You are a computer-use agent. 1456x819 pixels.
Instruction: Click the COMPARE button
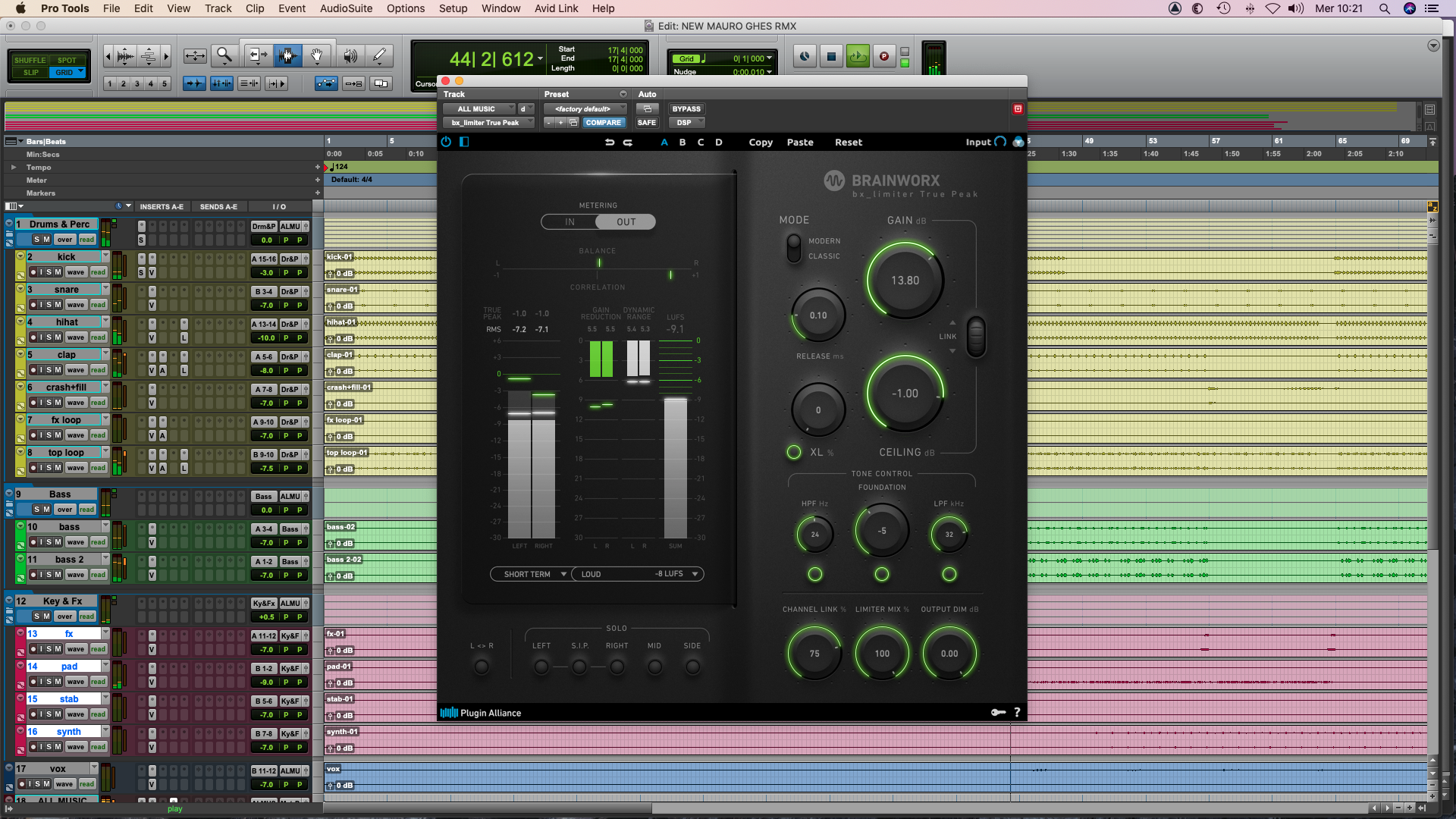point(603,123)
